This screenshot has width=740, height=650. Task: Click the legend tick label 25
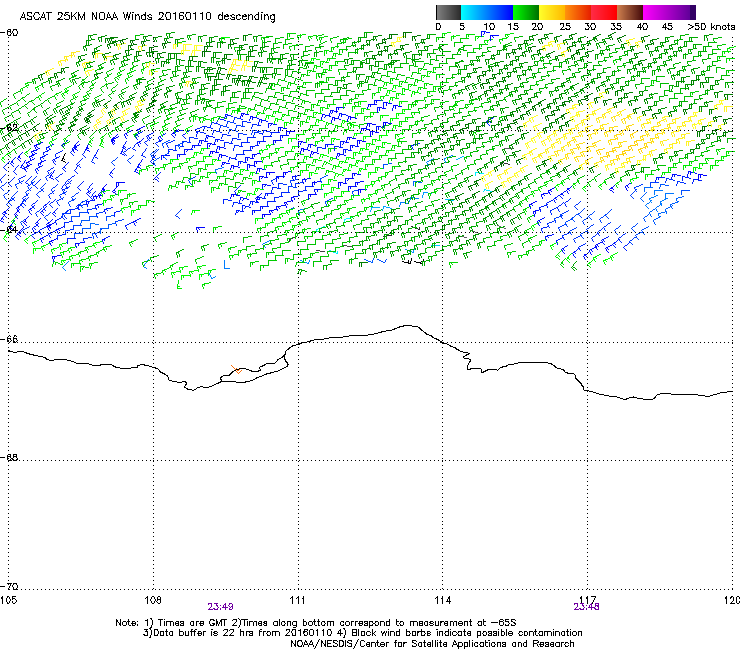click(x=564, y=26)
